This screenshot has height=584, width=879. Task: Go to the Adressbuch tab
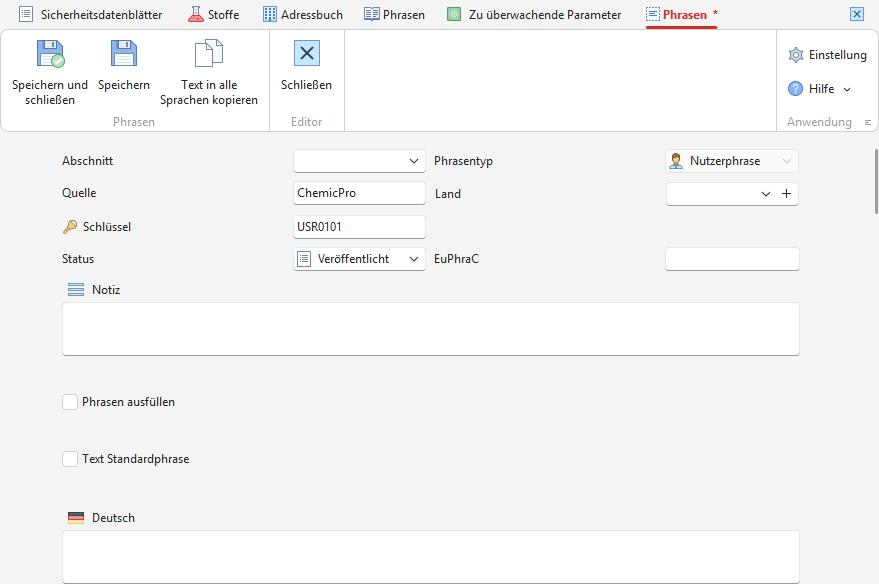click(303, 15)
